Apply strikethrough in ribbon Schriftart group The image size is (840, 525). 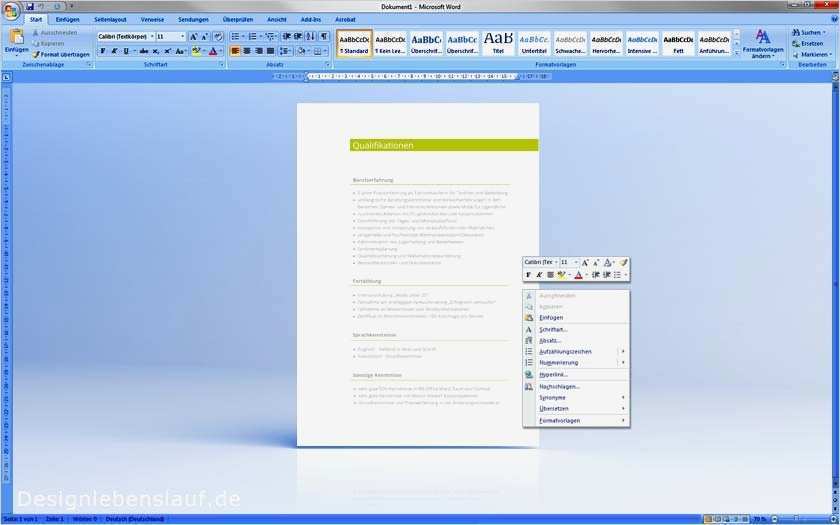click(x=144, y=51)
